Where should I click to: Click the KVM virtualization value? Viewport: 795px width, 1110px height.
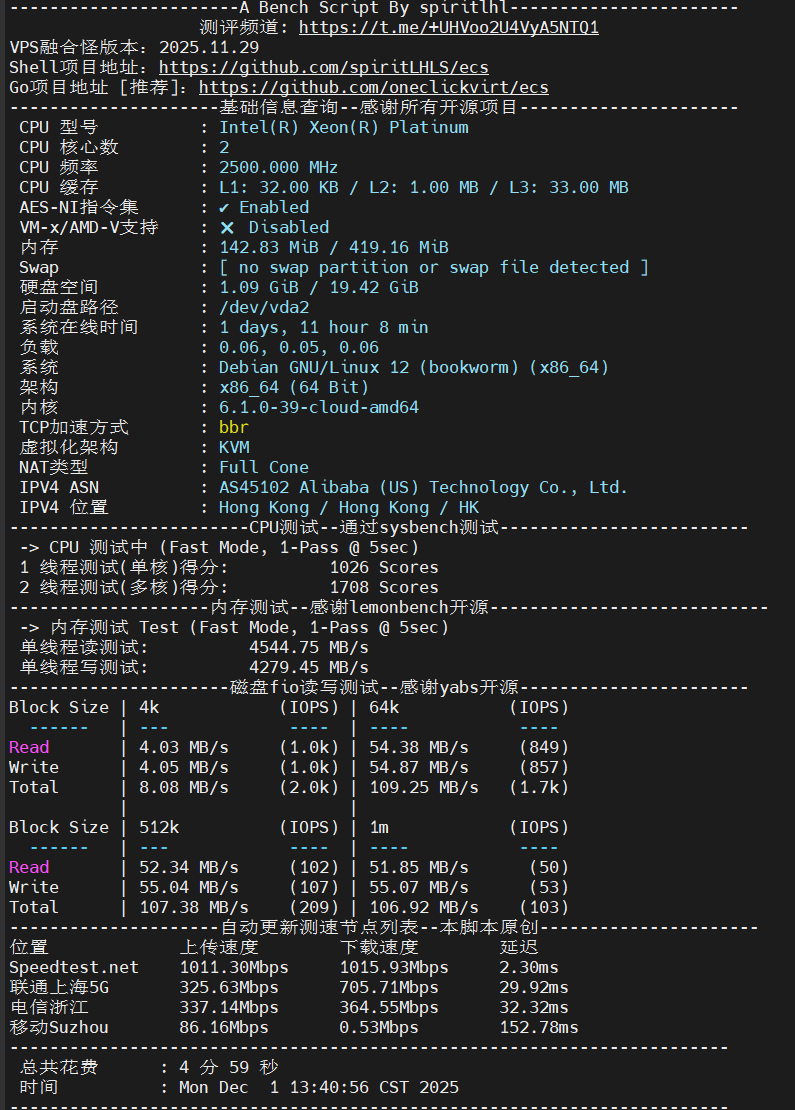point(234,448)
